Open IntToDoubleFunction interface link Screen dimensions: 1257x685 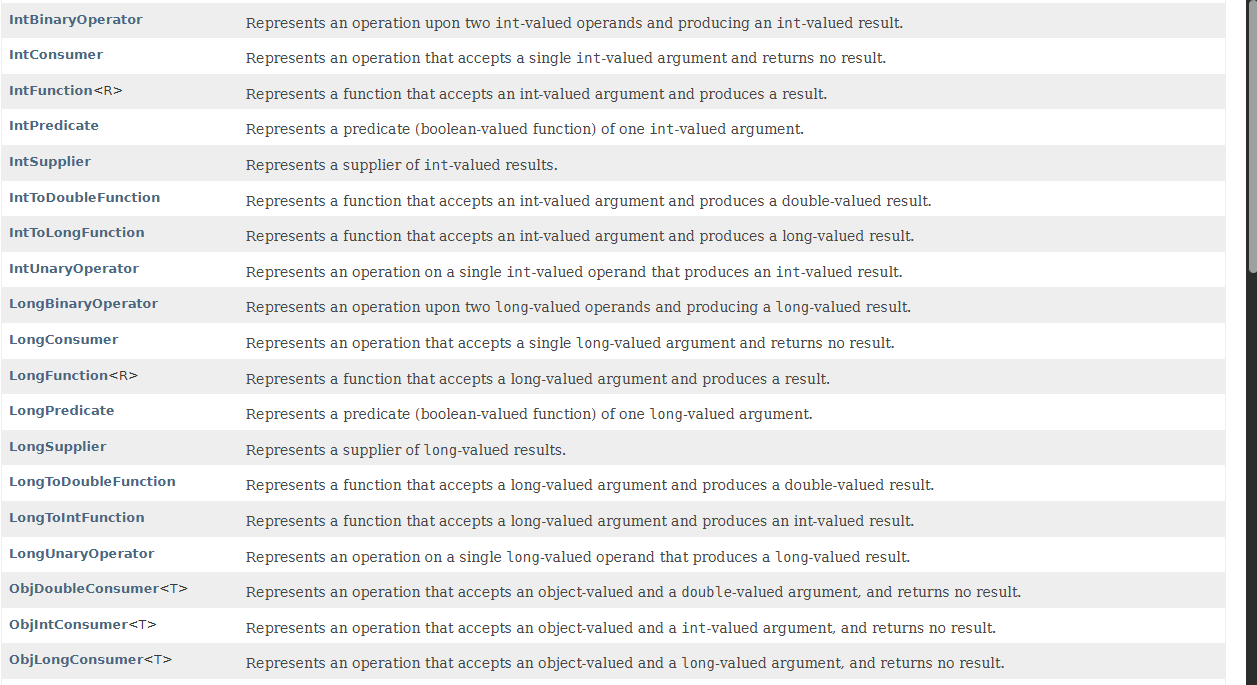point(84,198)
